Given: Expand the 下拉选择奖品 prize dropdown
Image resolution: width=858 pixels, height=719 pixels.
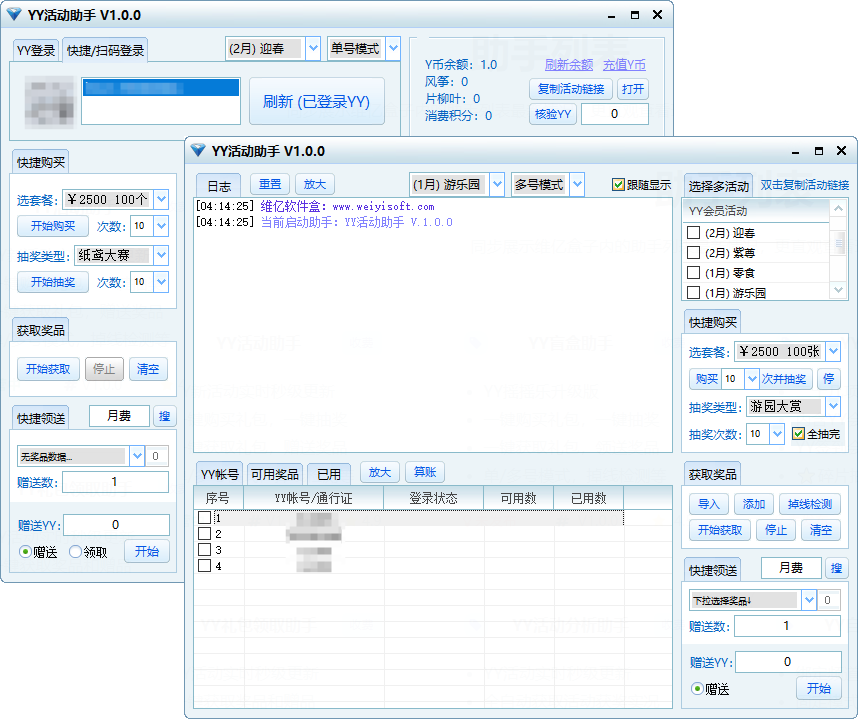Looking at the screenshot, I should 808,600.
